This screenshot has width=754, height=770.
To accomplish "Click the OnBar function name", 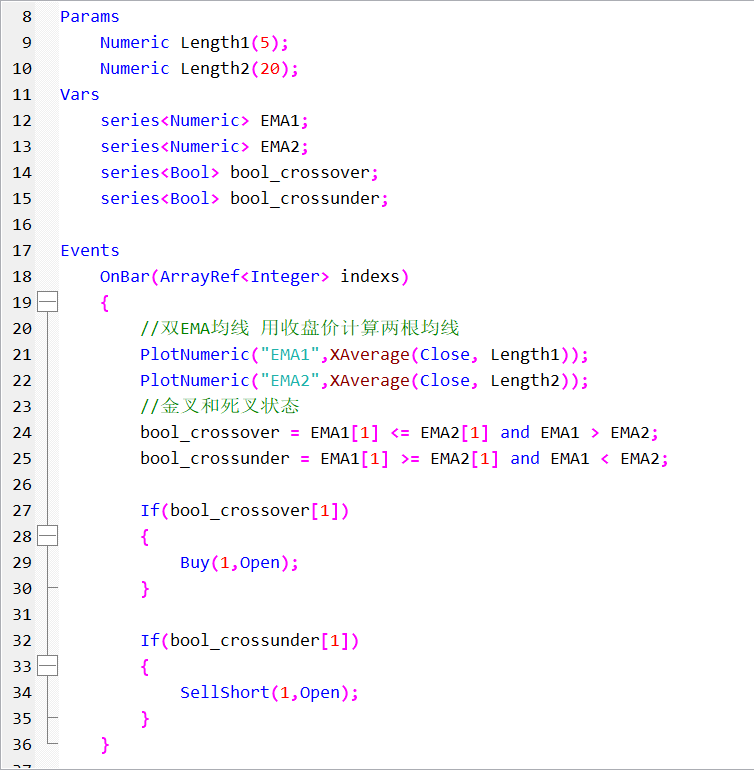I will pyautogui.click(x=124, y=276).
